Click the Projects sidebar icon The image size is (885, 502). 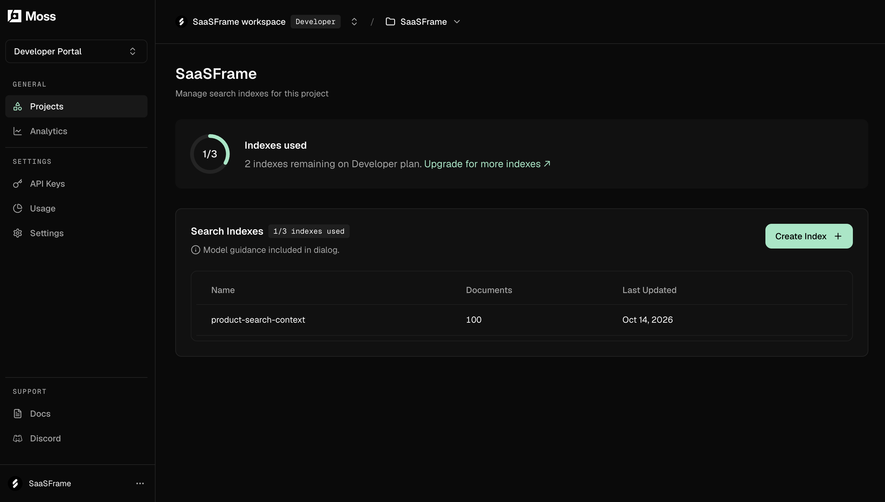(17, 106)
